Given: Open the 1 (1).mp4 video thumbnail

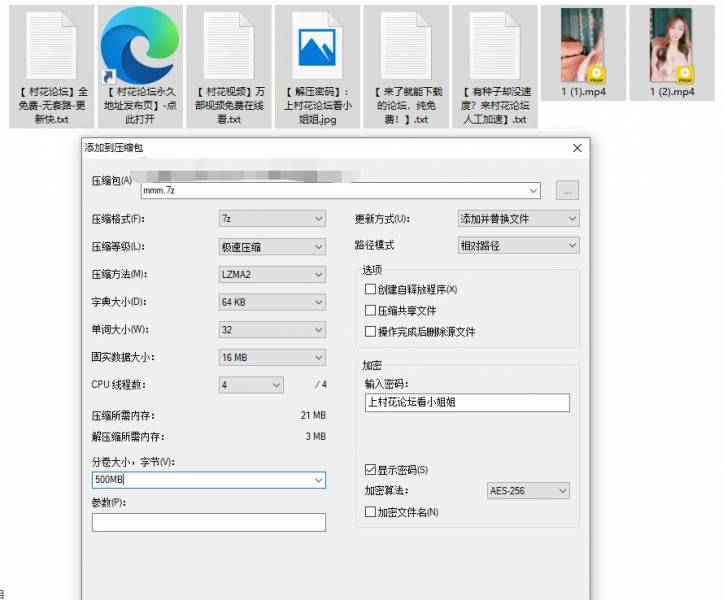Looking at the screenshot, I should pos(582,46).
